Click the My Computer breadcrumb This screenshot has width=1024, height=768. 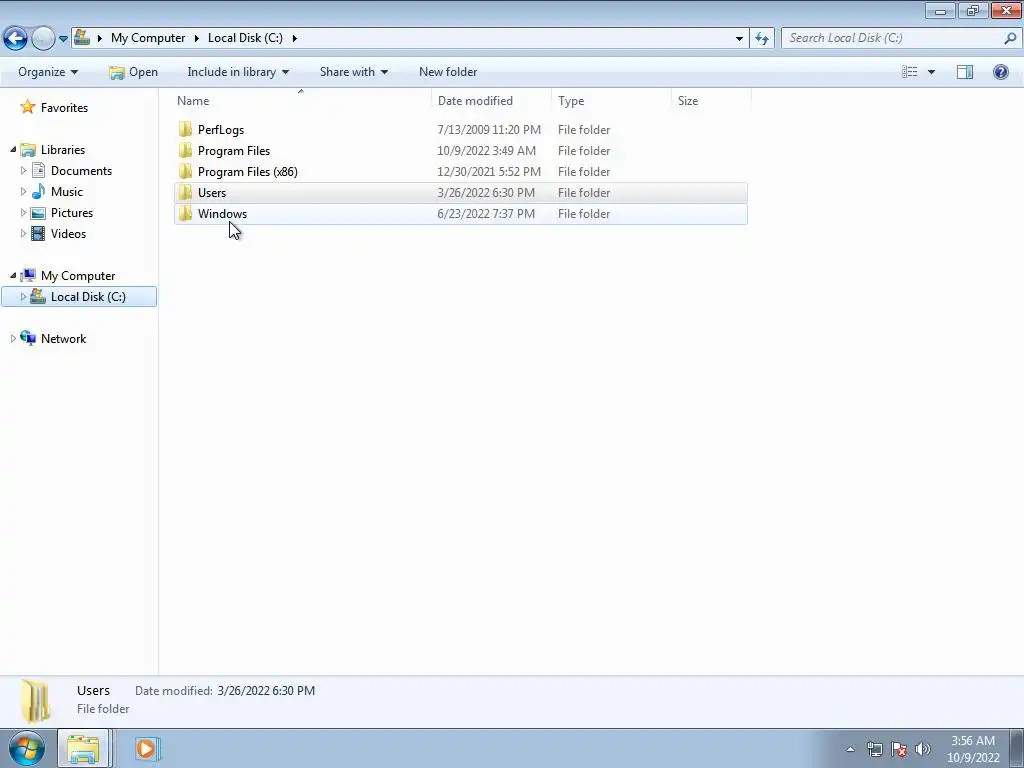coord(148,38)
